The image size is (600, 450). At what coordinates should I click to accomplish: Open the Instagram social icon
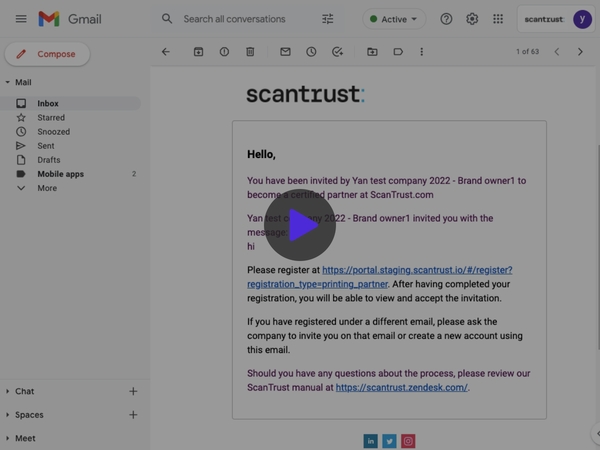(x=408, y=441)
